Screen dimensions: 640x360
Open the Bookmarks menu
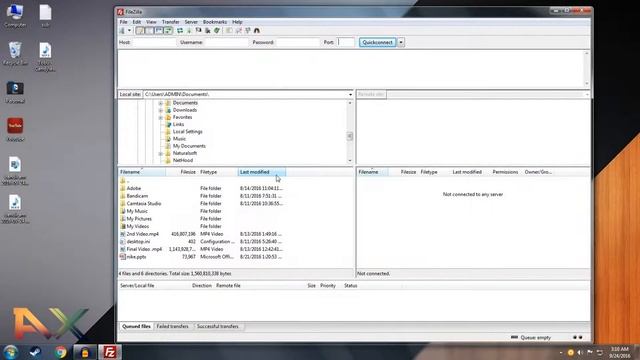215,22
